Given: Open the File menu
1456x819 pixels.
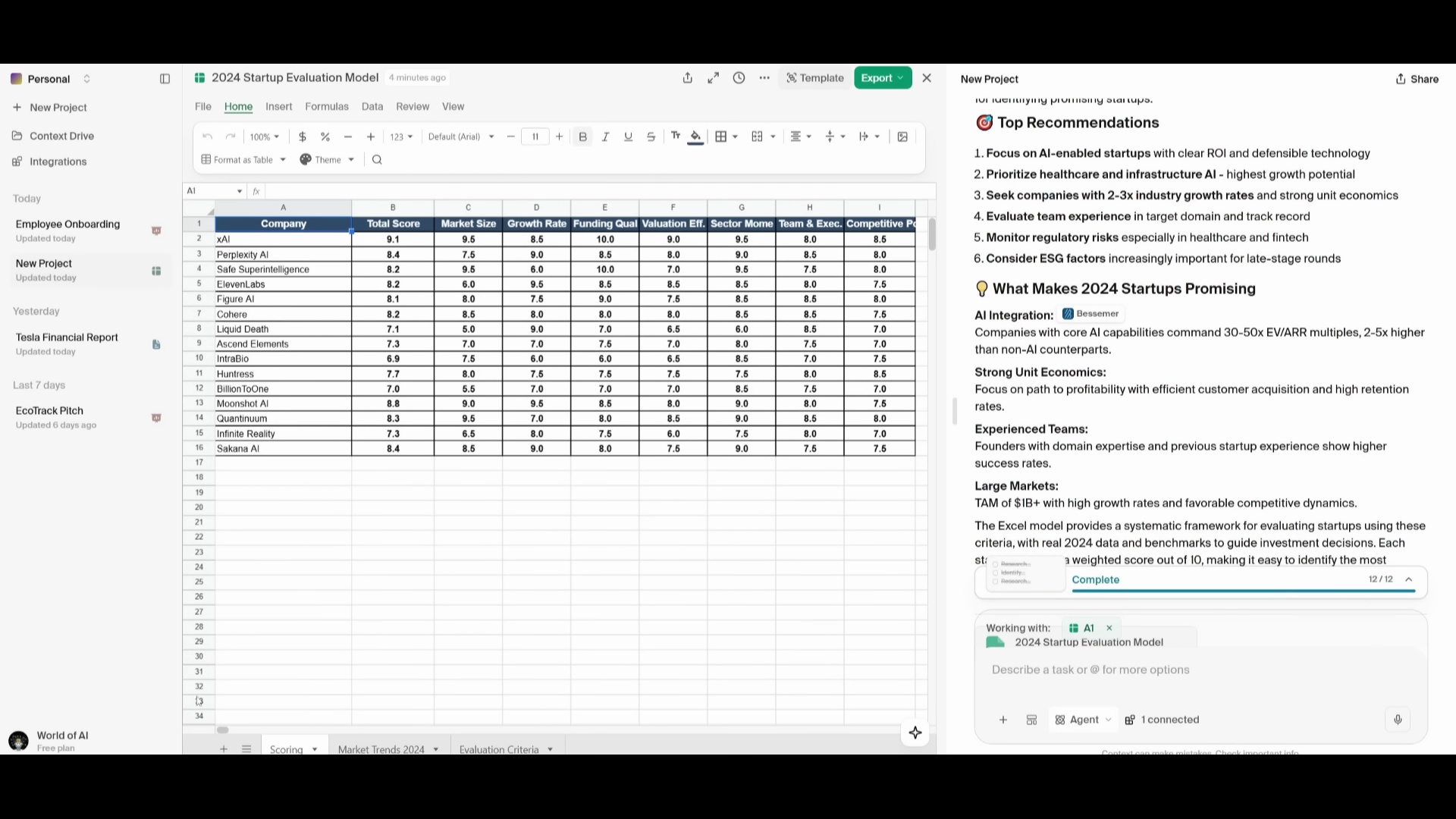Looking at the screenshot, I should 203,107.
